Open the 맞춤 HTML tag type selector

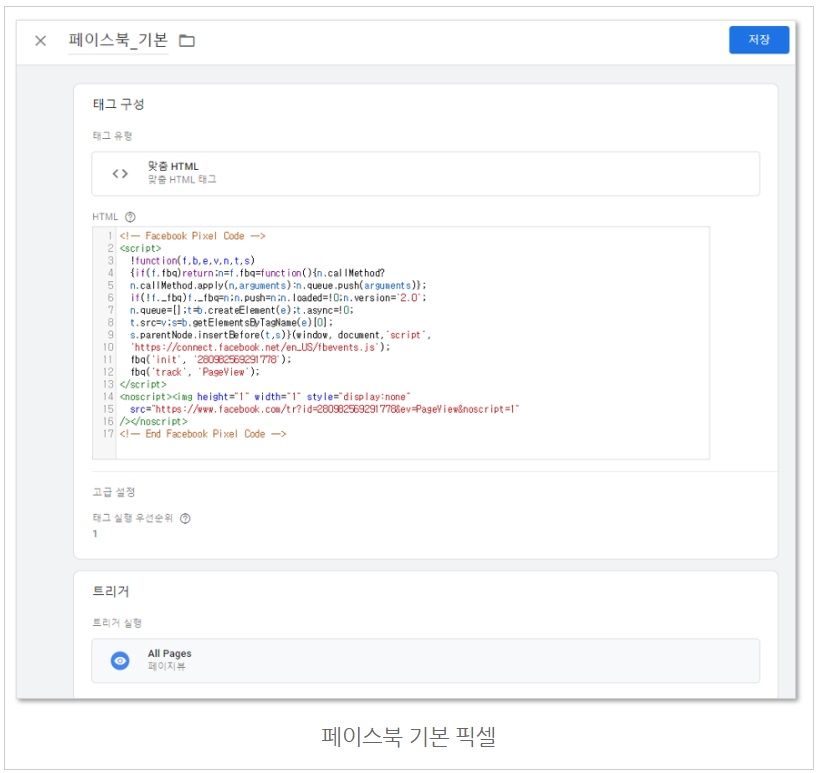click(x=425, y=174)
